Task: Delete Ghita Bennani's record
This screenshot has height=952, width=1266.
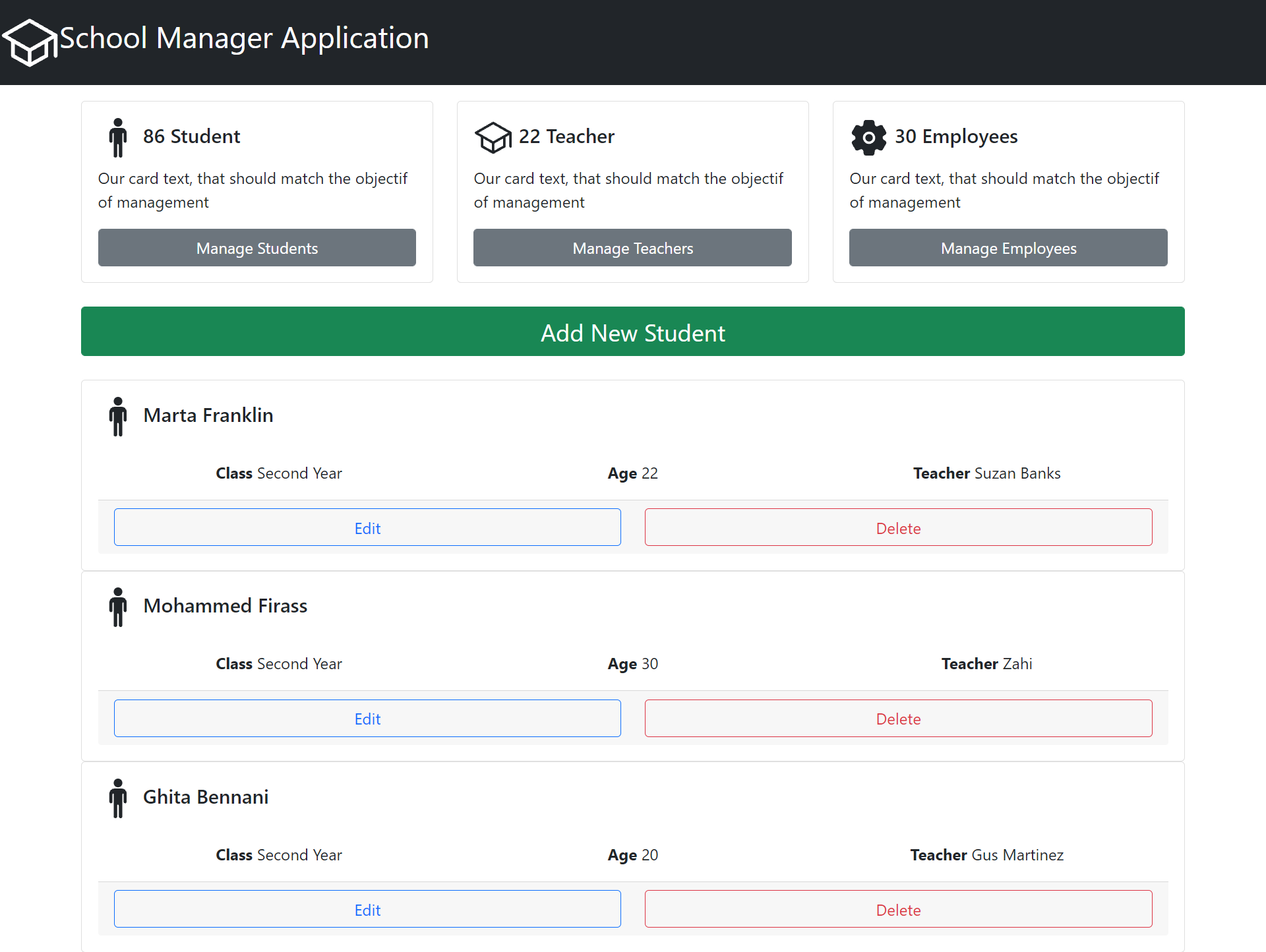Action: (x=898, y=909)
